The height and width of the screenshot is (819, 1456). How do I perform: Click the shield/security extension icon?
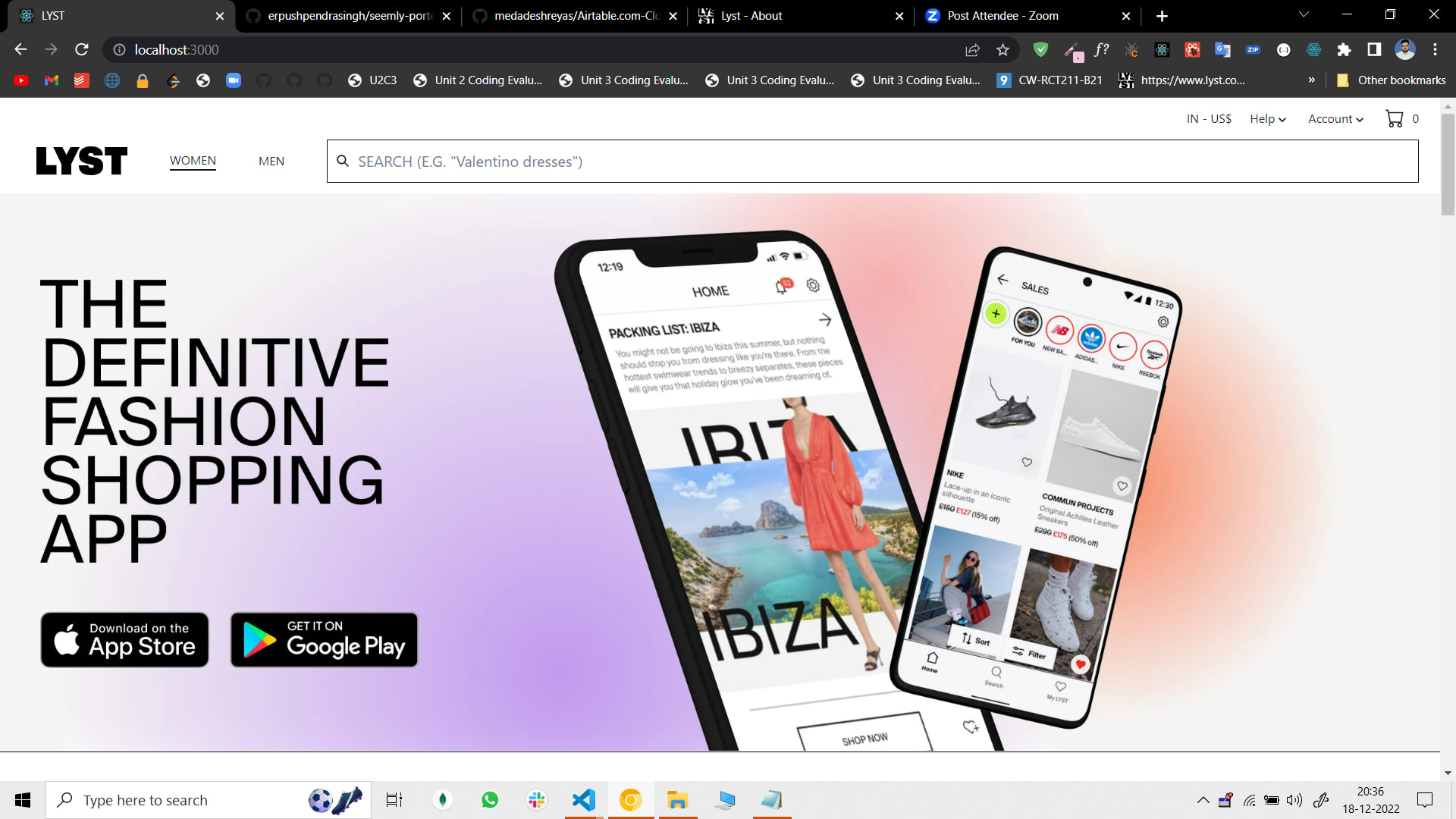click(x=1041, y=50)
